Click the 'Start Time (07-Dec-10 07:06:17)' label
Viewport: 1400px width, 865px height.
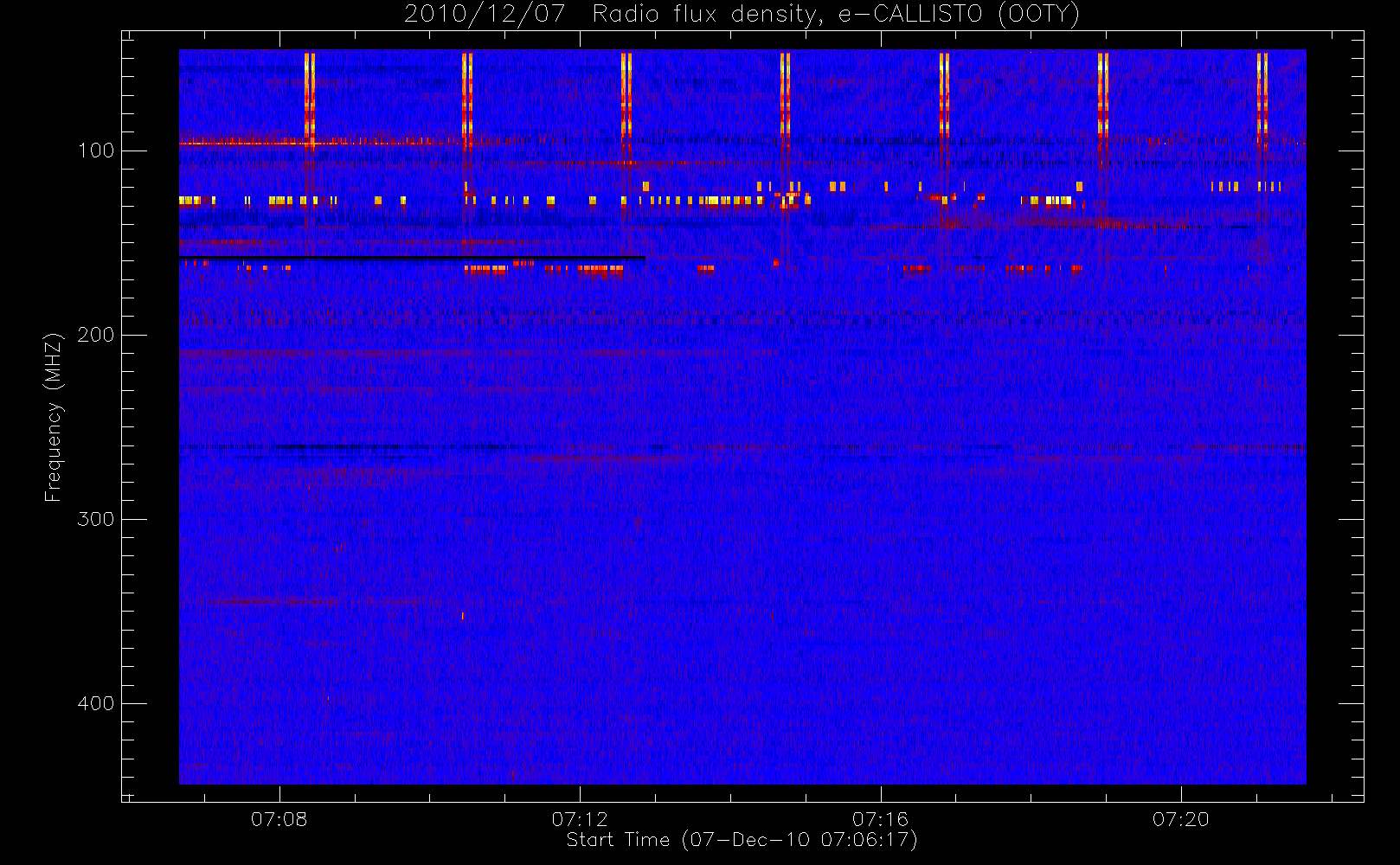[x=742, y=840]
